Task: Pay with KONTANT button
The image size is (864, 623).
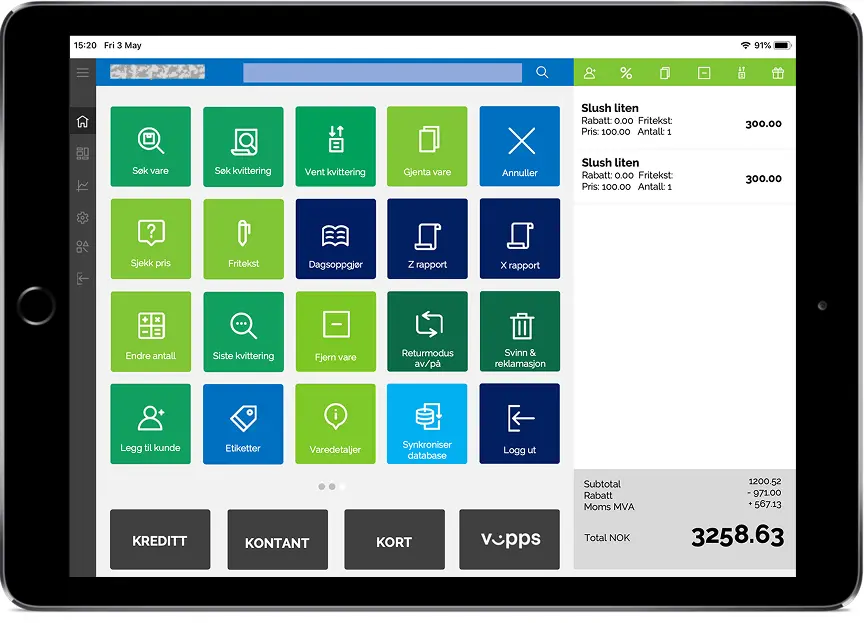Action: tap(277, 540)
